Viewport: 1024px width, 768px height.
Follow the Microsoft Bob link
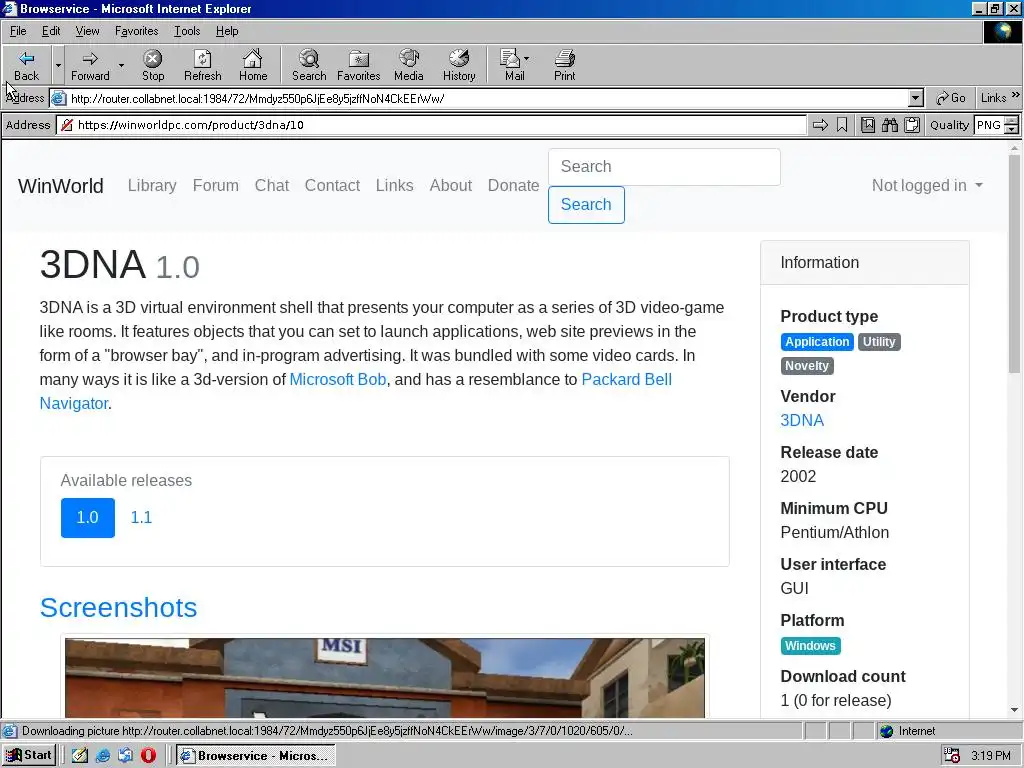click(x=338, y=379)
